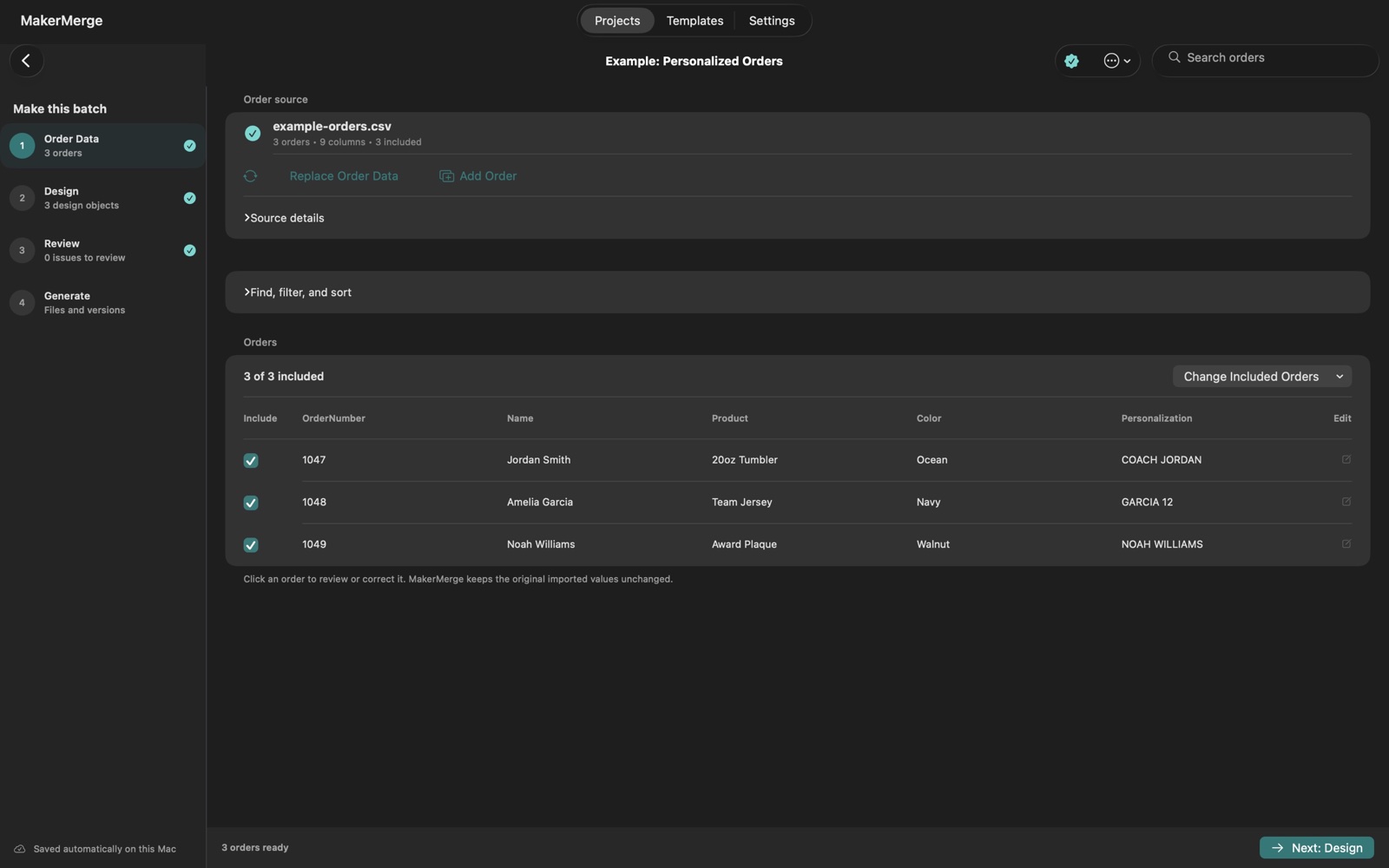Viewport: 1389px width, 868px height.
Task: Switch to the Templates tab
Action: 694,21
